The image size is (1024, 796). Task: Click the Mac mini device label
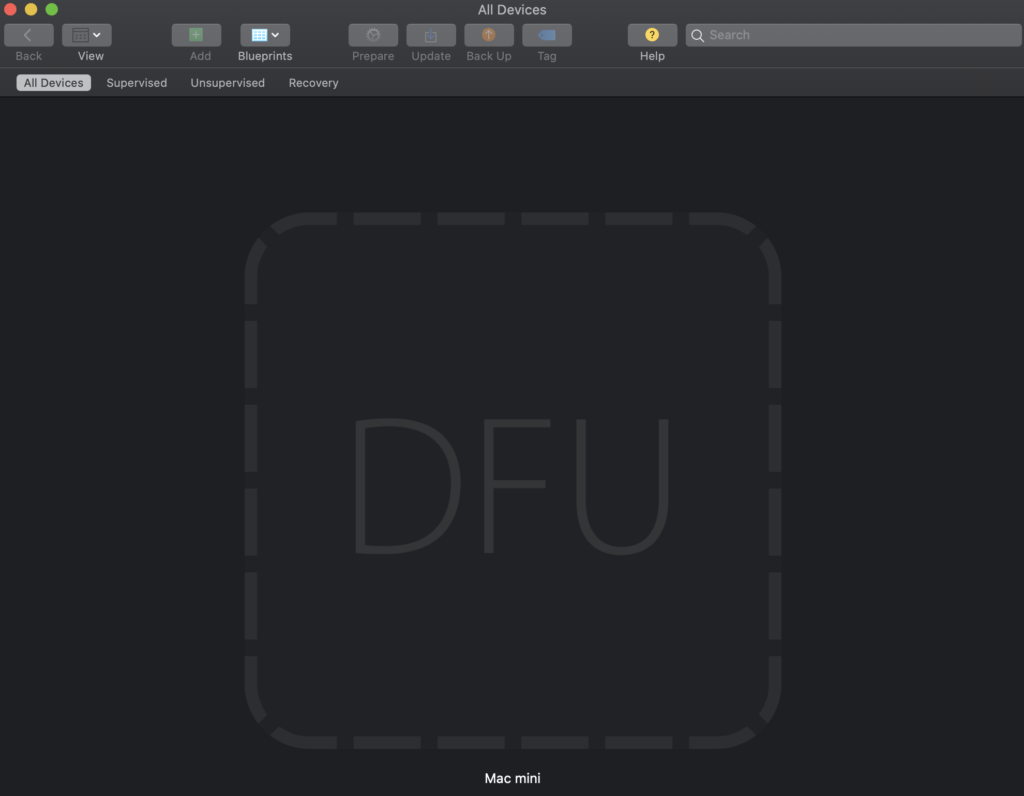(512, 778)
